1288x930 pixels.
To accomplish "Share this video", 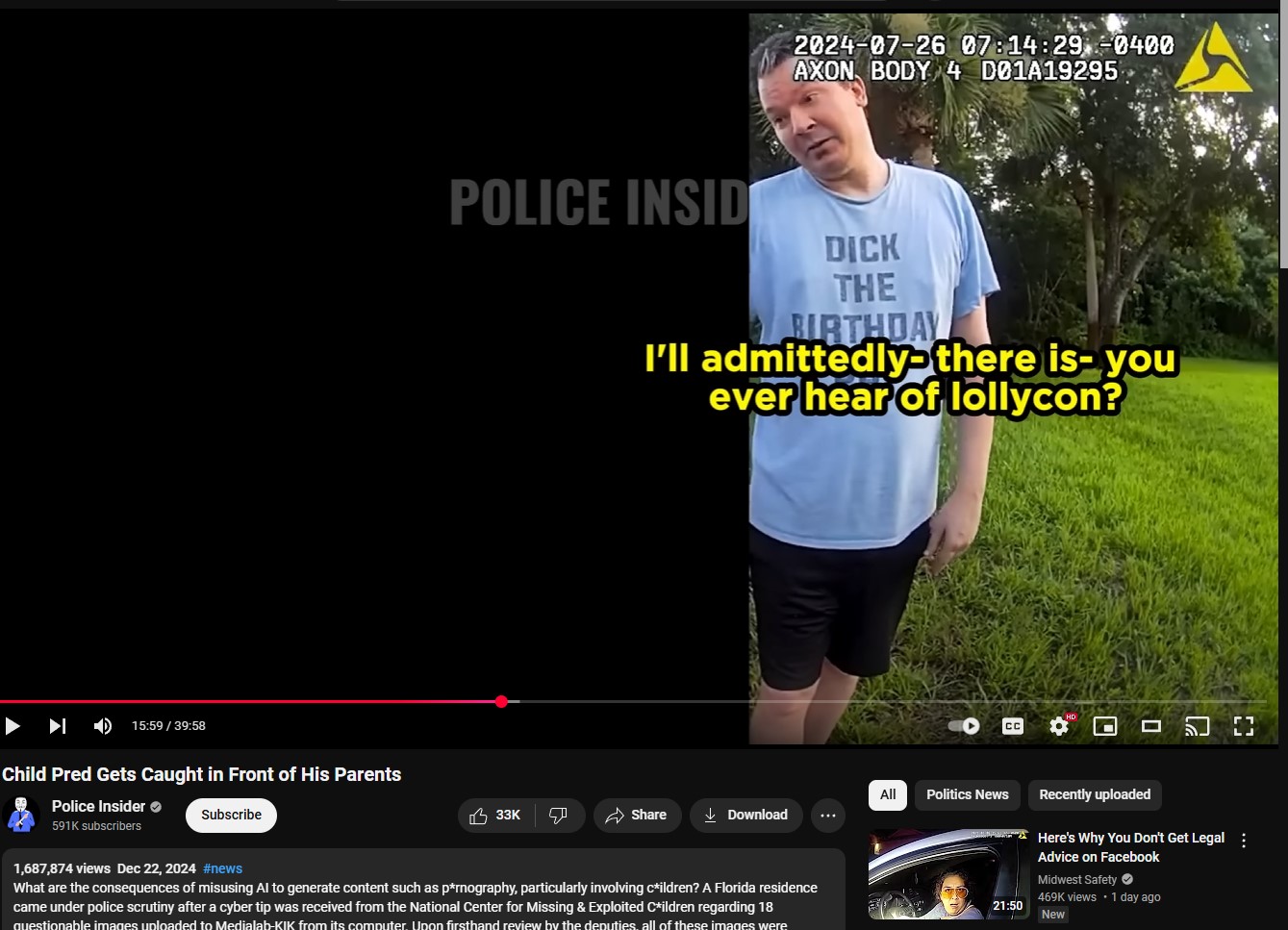I will (637, 816).
